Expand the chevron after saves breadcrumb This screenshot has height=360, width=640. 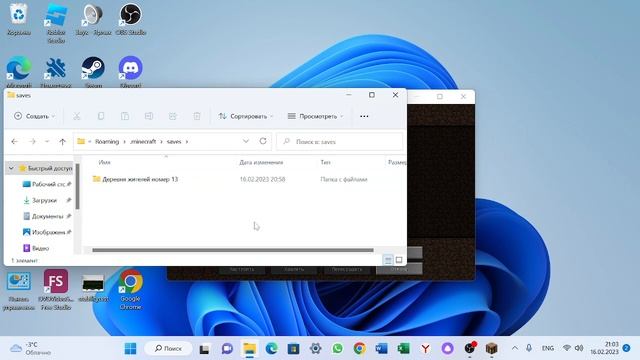coord(187,142)
